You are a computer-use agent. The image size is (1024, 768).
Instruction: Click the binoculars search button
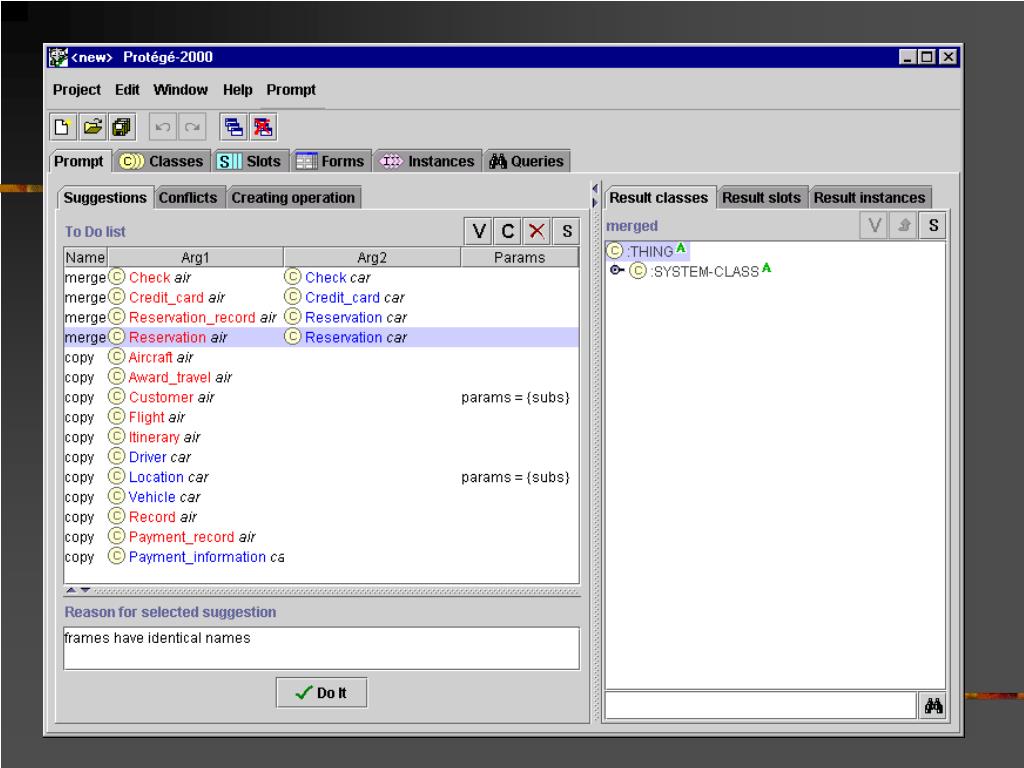933,705
